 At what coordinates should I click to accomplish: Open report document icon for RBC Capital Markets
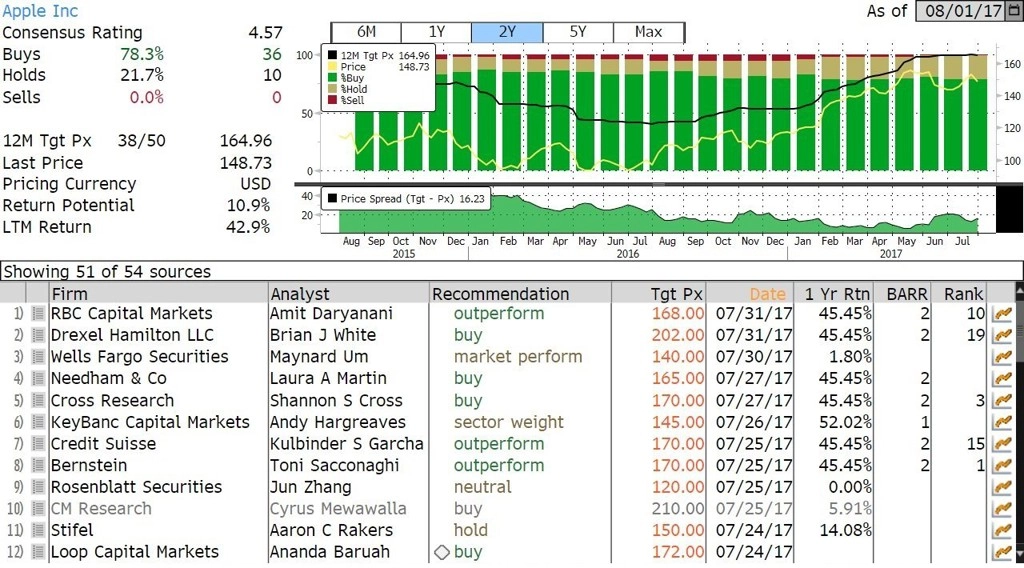pos(38,313)
